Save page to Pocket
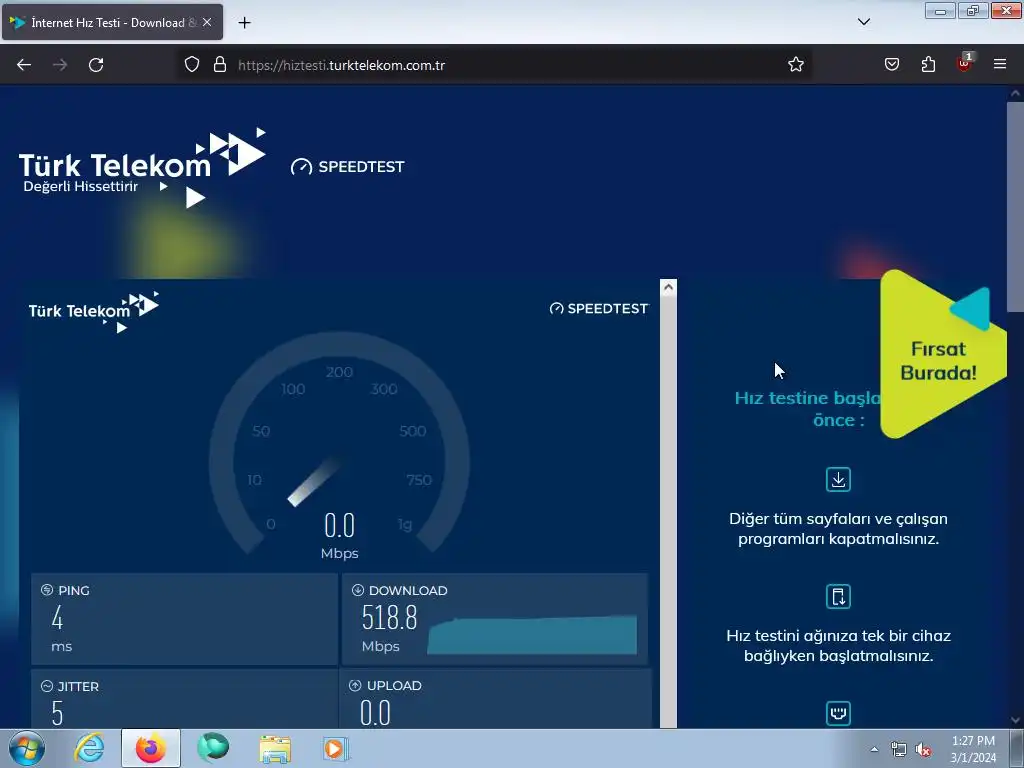Viewport: 1024px width, 768px height. (891, 65)
